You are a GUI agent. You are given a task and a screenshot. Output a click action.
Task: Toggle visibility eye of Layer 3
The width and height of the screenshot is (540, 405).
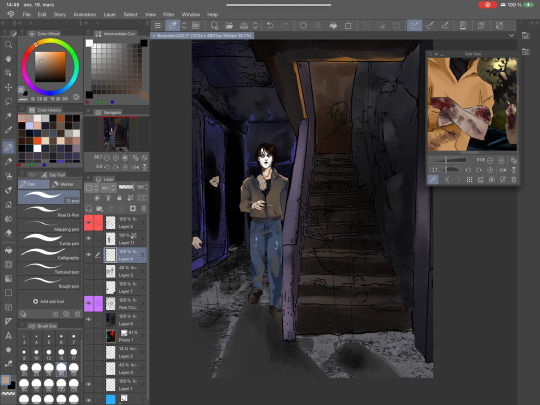tap(89, 271)
